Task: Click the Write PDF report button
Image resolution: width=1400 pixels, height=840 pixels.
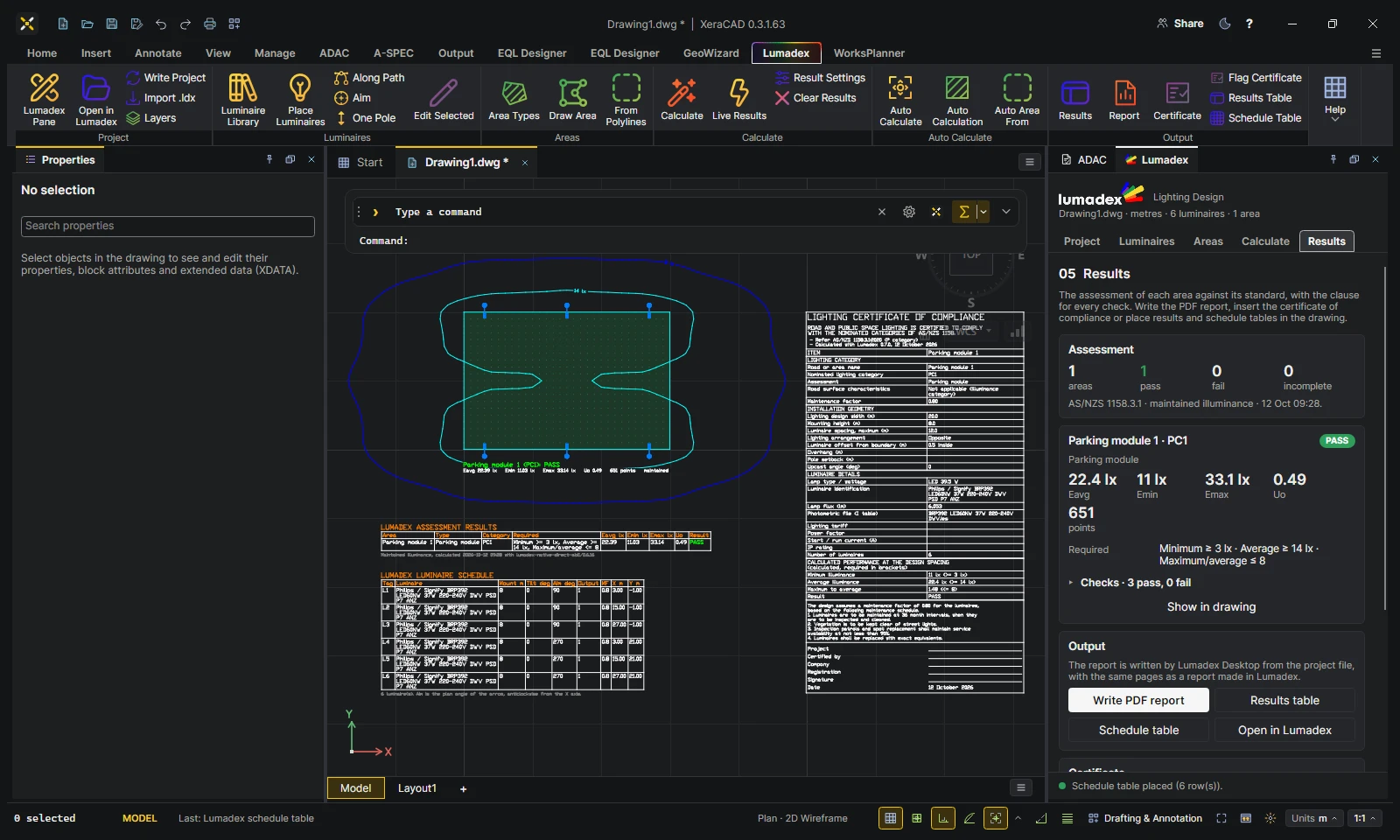Action: [1138, 700]
